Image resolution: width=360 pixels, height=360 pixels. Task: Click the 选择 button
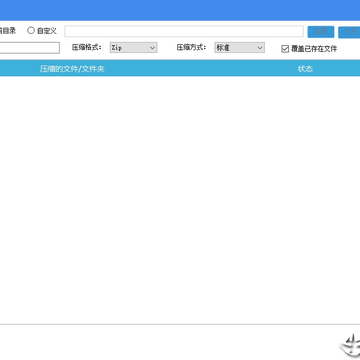321,32
